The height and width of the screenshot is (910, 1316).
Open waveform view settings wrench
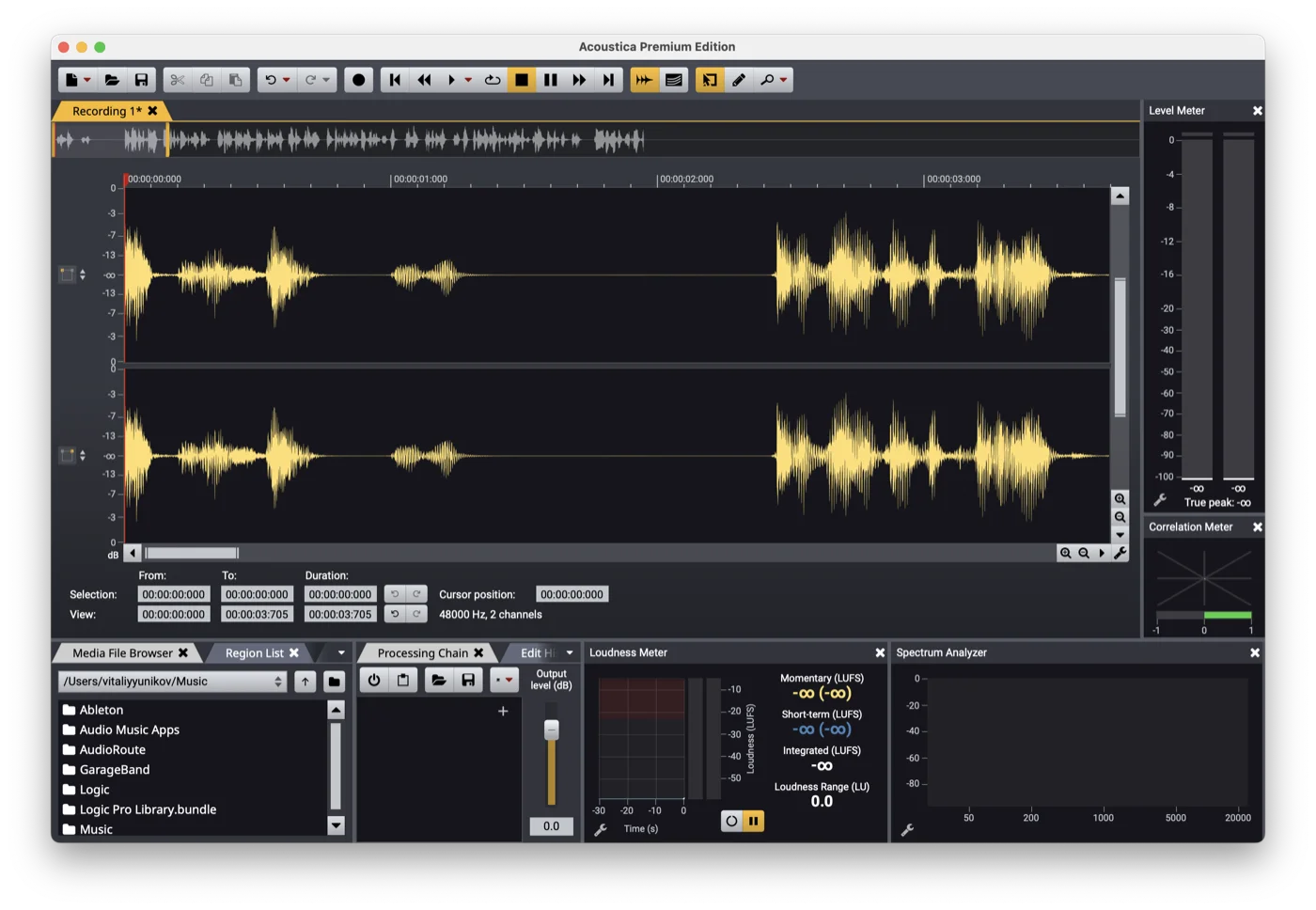coord(1120,553)
